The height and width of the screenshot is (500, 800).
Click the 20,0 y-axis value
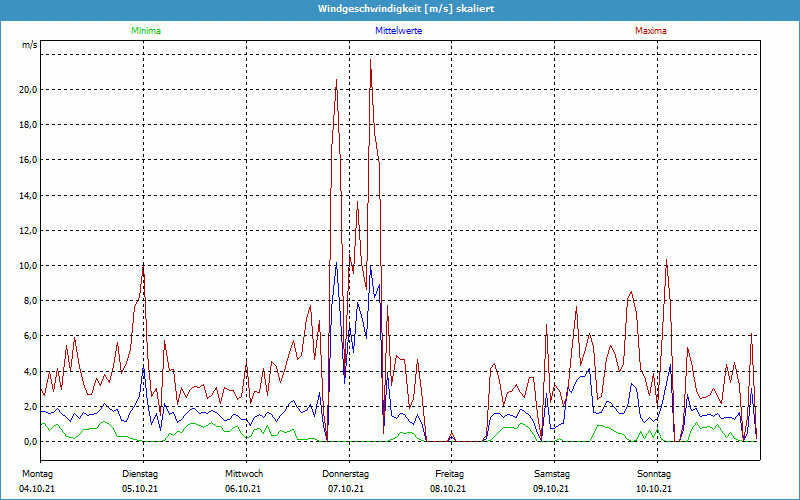coord(28,90)
